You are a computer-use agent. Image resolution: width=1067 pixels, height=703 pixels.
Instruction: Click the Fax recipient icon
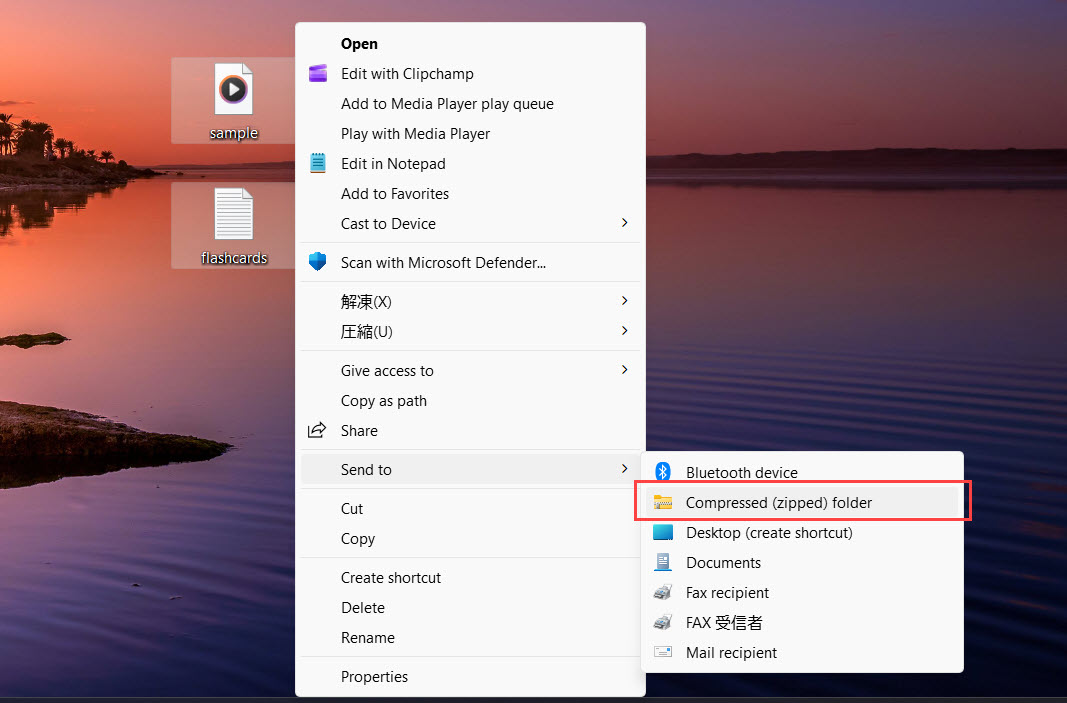coord(662,592)
